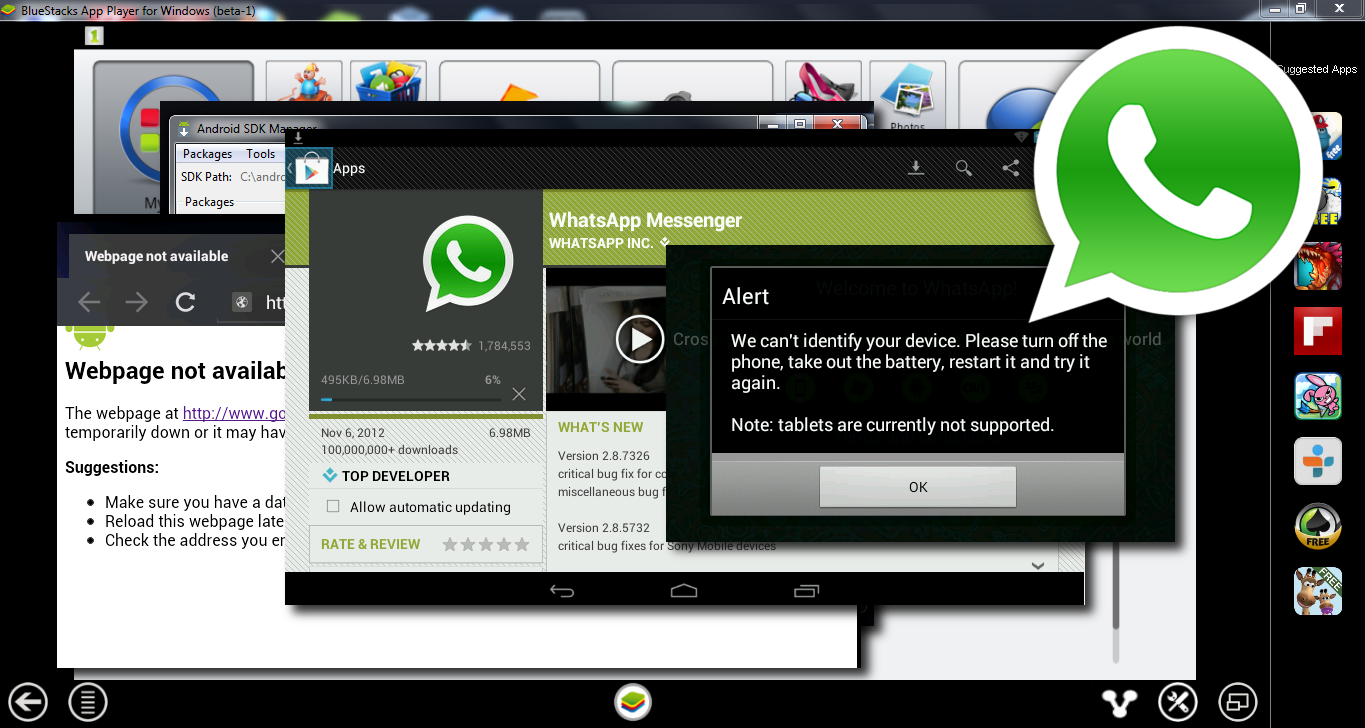The height and width of the screenshot is (728, 1365).
Task: Click WHATSAPP INC. developer name
Action: tap(601, 243)
